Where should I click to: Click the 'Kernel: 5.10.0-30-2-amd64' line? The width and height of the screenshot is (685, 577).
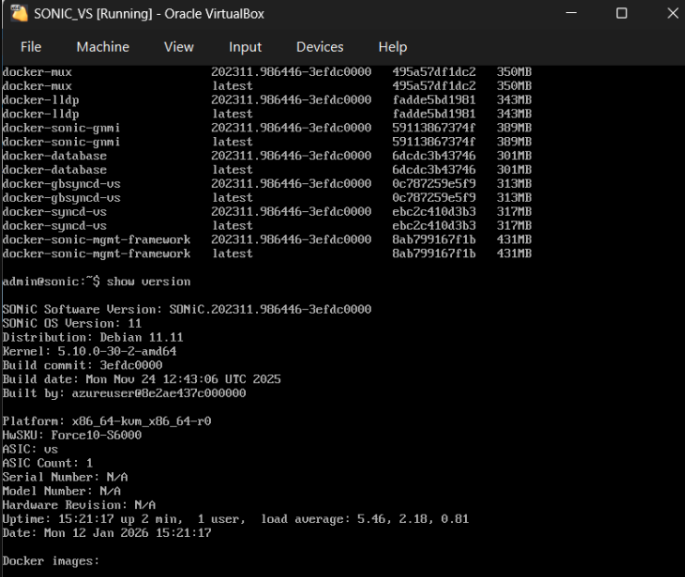tap(90, 351)
